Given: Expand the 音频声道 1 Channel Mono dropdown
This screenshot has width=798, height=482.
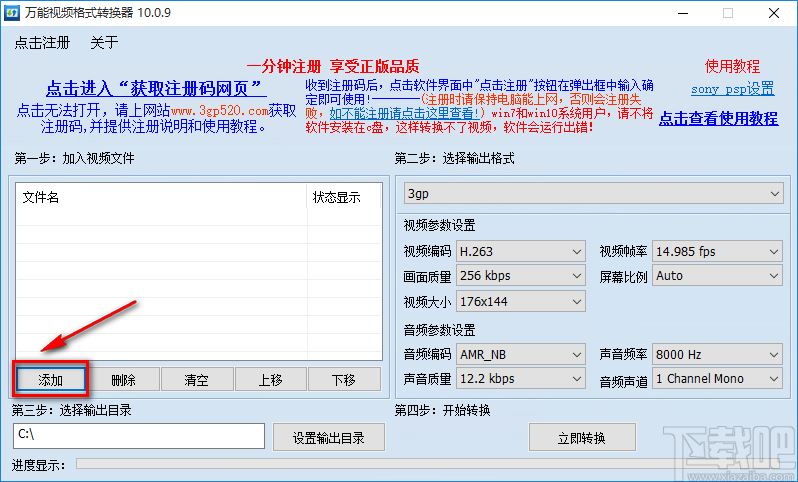Looking at the screenshot, I should tap(717, 379).
